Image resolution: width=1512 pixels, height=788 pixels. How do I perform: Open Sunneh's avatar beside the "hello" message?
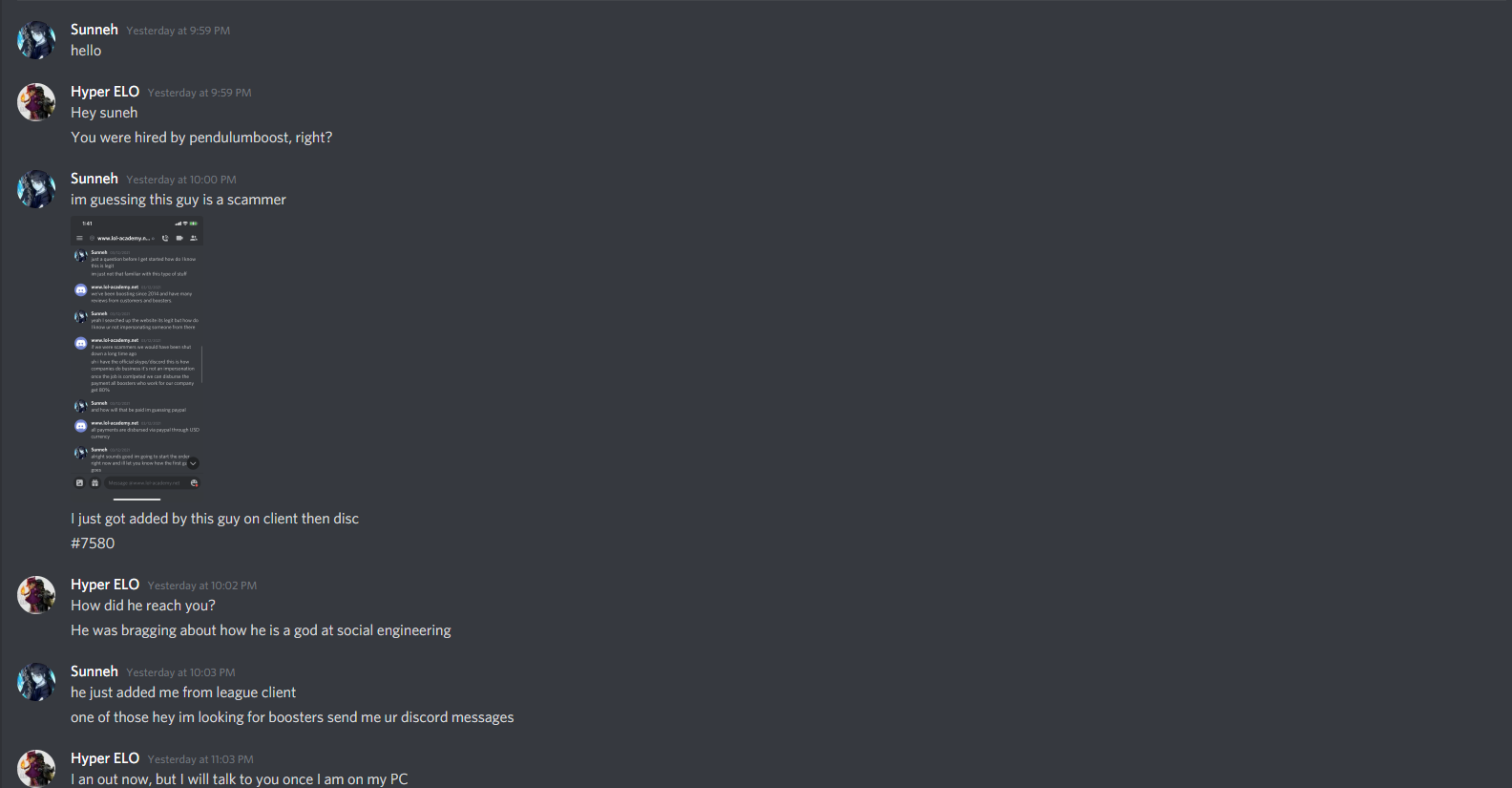36,40
